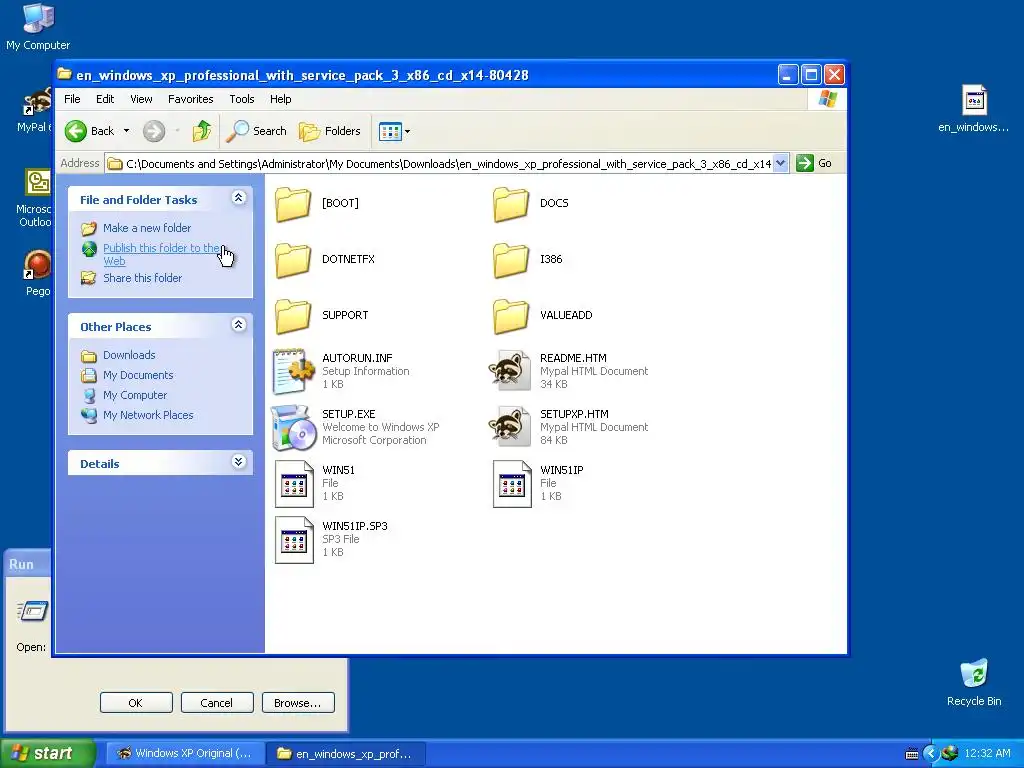Click the Go button
The width and height of the screenshot is (1024, 768).
[x=814, y=163]
